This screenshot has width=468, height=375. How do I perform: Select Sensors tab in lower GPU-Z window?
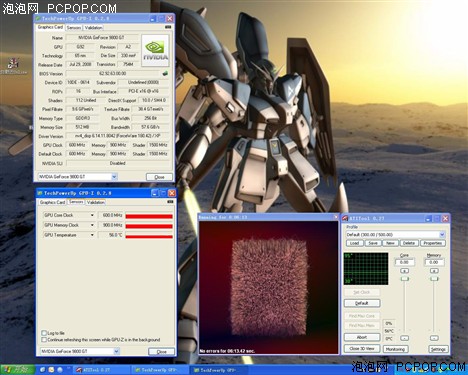click(76, 202)
